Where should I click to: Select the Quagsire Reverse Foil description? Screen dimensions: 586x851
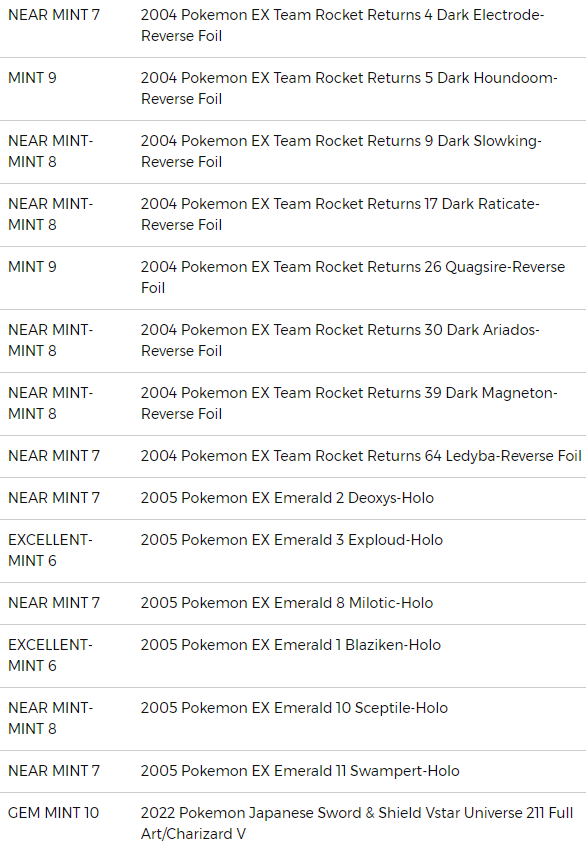353,277
